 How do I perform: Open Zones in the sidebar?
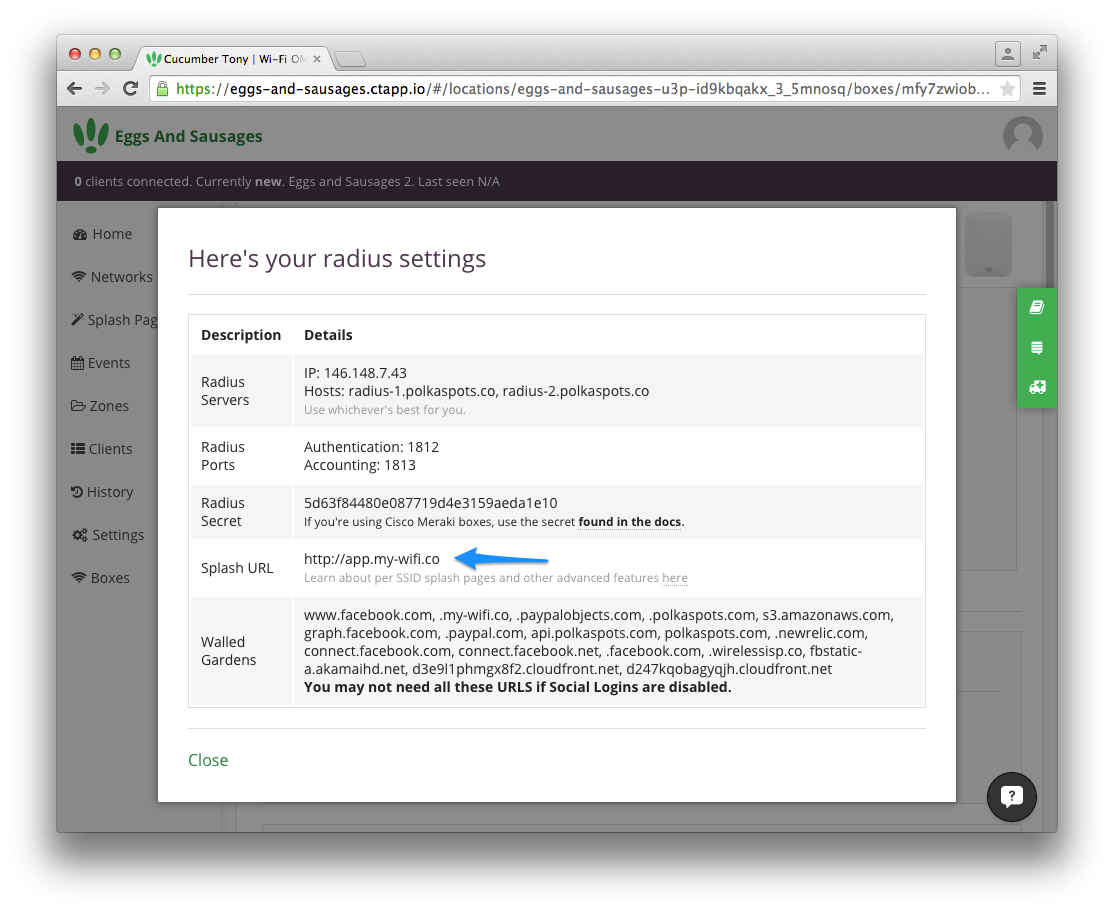100,406
